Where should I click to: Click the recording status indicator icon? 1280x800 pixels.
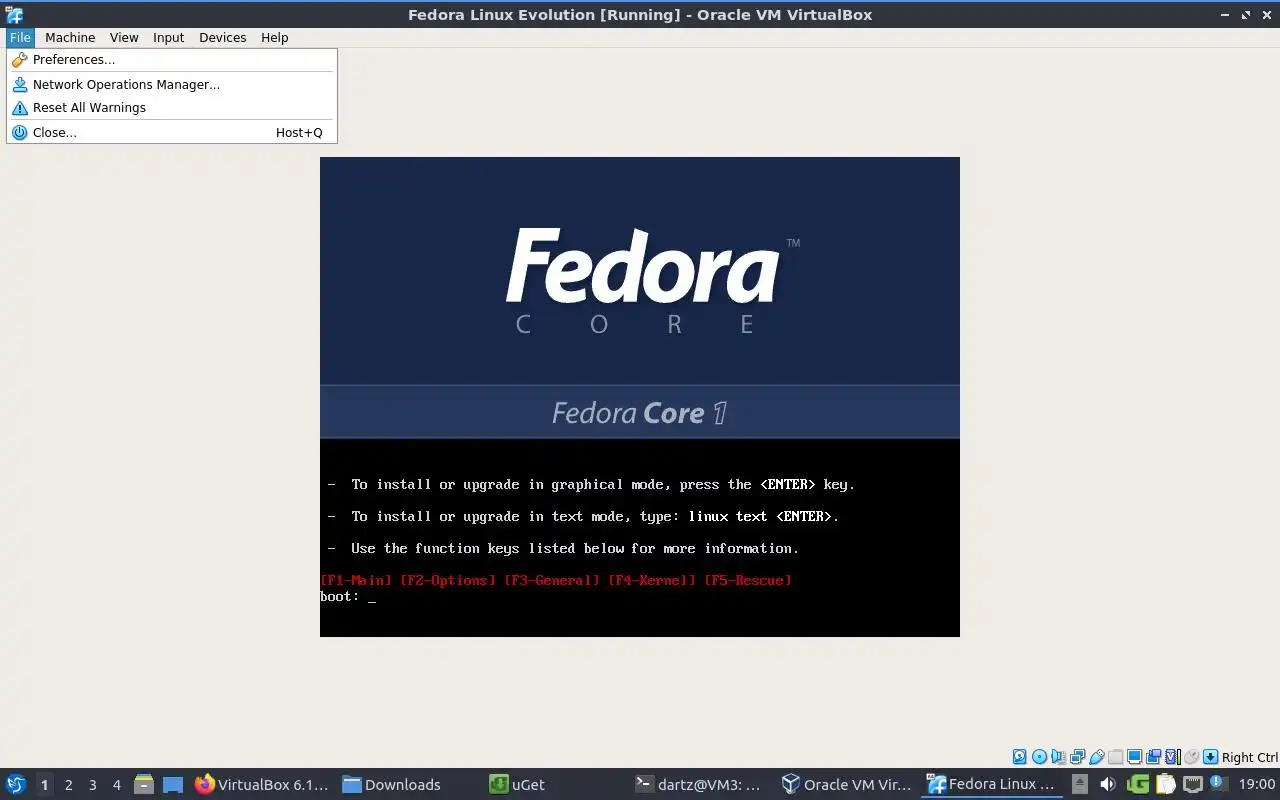pyautogui.click(x=1154, y=757)
